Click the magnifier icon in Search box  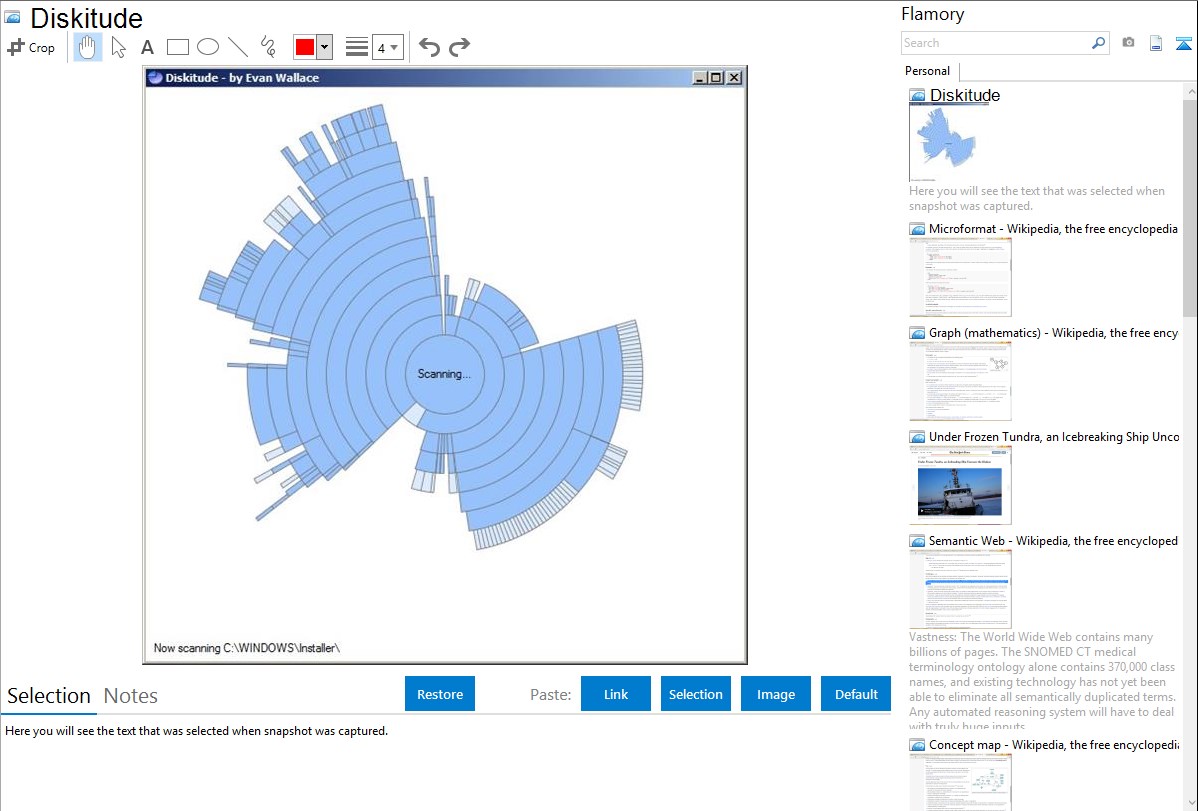pos(1098,43)
